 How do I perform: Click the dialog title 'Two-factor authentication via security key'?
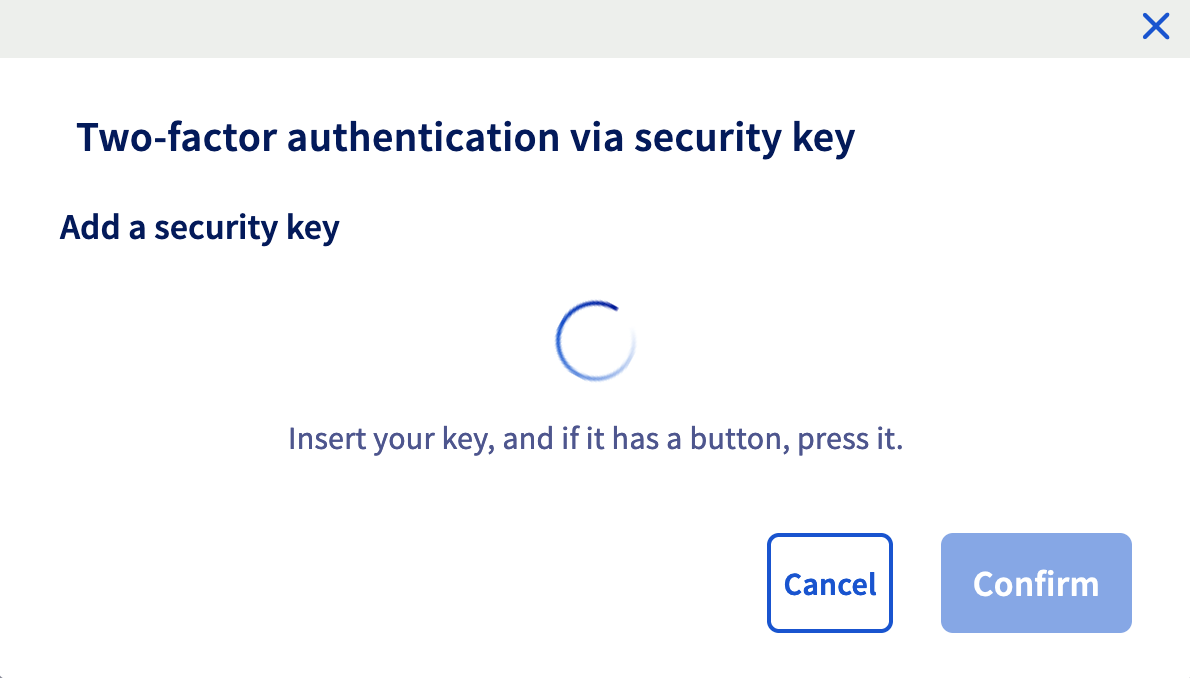[465, 137]
